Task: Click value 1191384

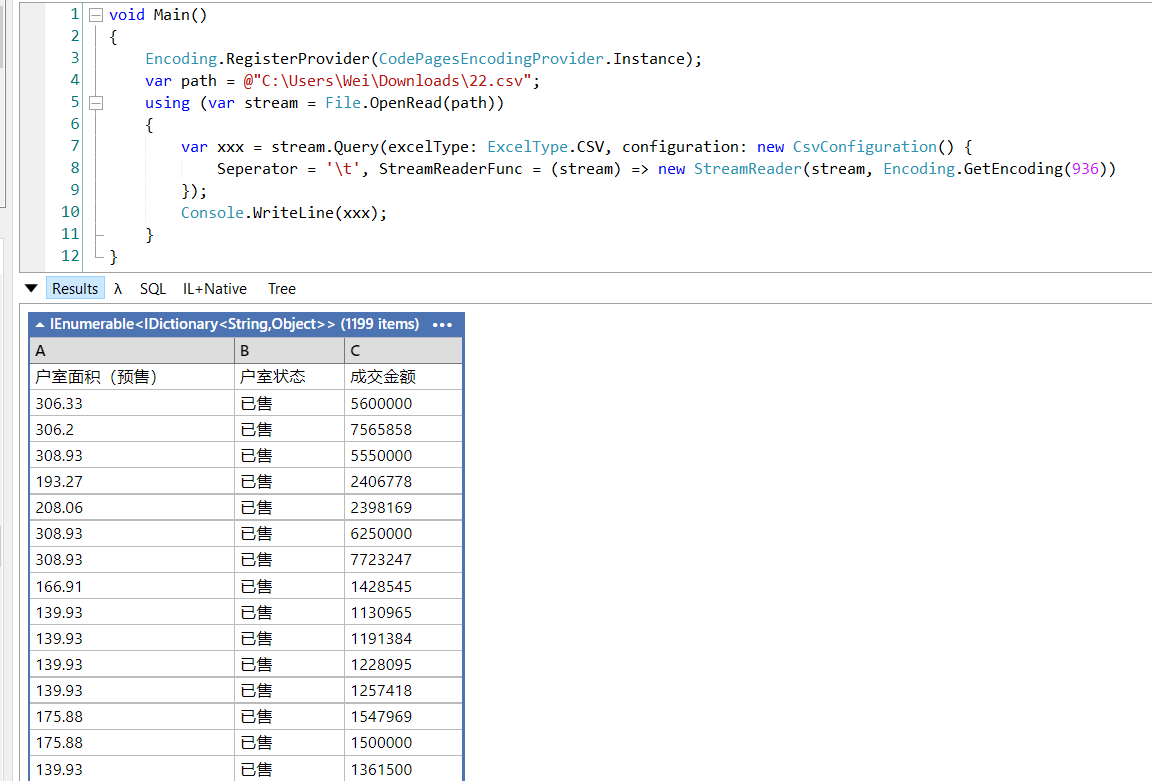Action: point(381,638)
